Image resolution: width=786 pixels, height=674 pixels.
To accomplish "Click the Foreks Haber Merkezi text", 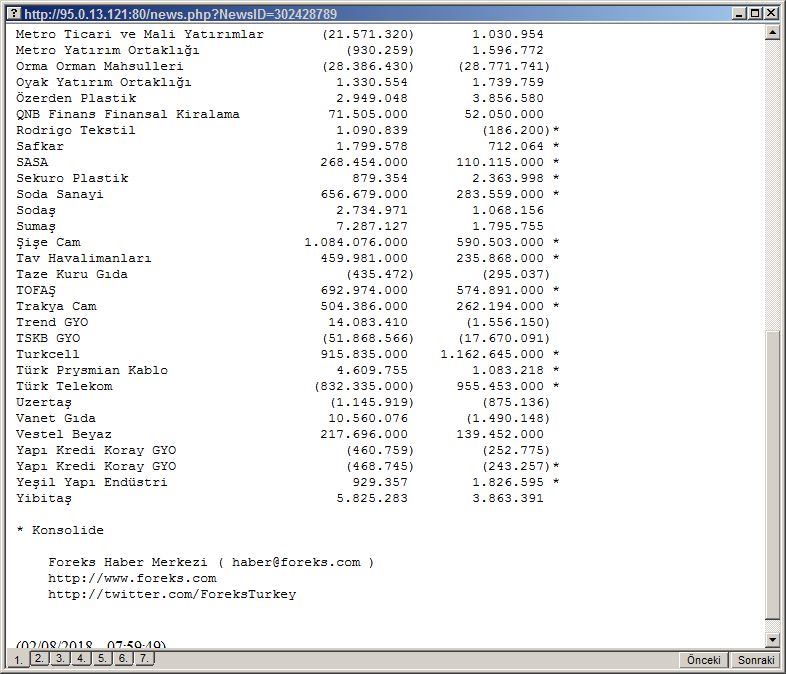I will [128, 562].
